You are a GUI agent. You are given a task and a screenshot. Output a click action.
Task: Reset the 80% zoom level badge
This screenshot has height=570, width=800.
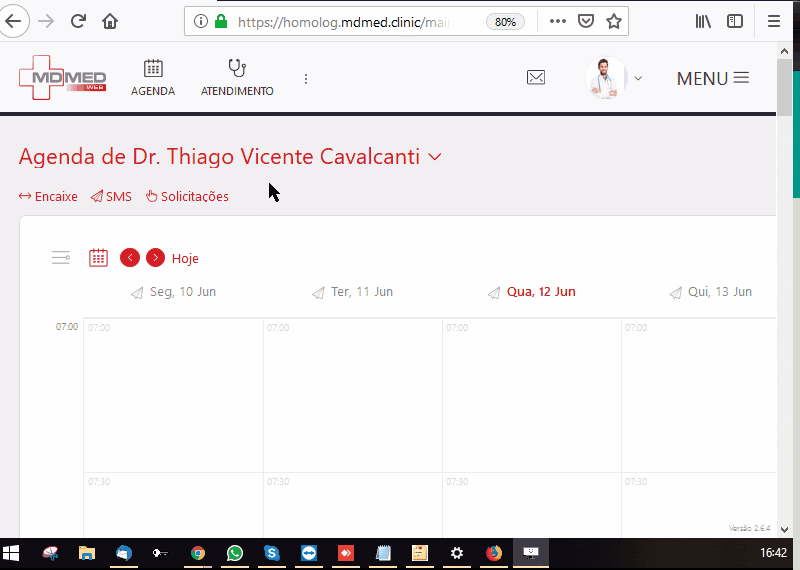(505, 22)
